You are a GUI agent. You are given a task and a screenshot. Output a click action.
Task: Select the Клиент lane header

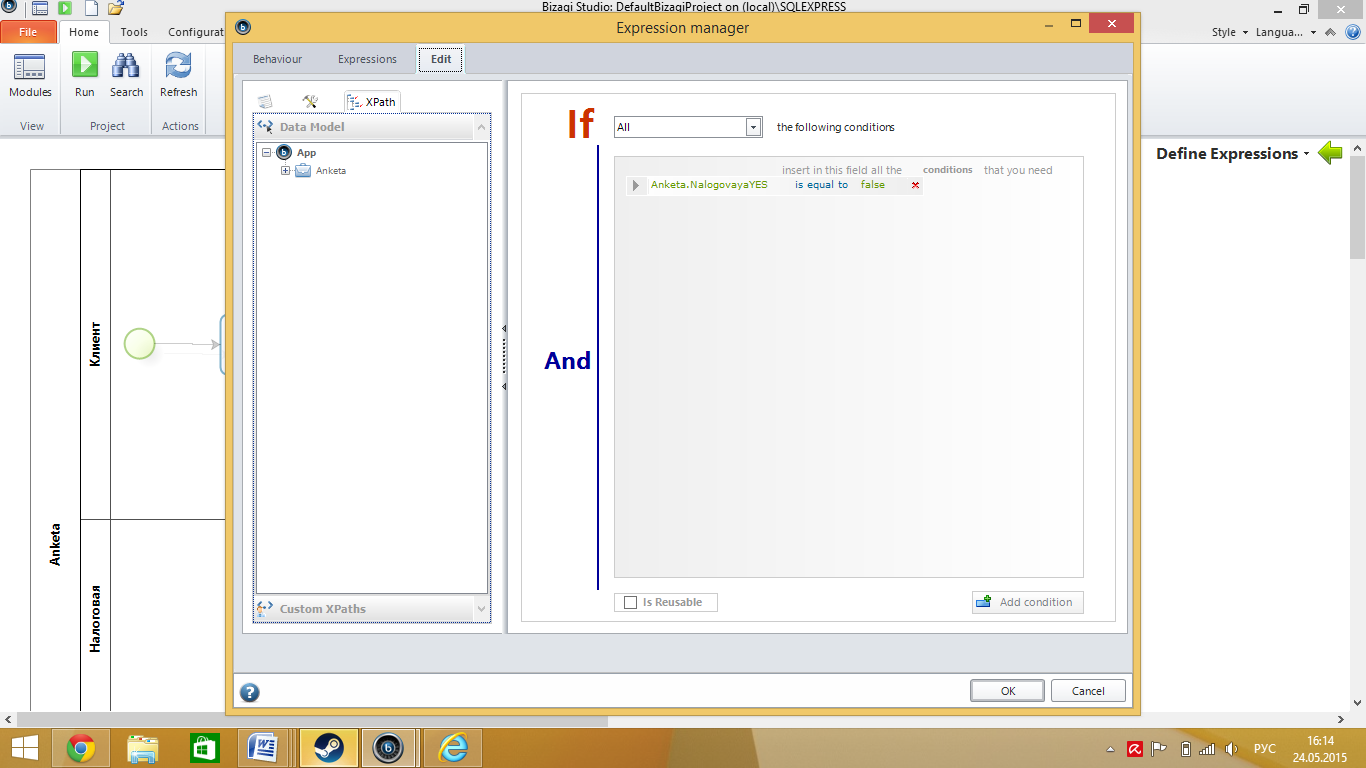95,344
